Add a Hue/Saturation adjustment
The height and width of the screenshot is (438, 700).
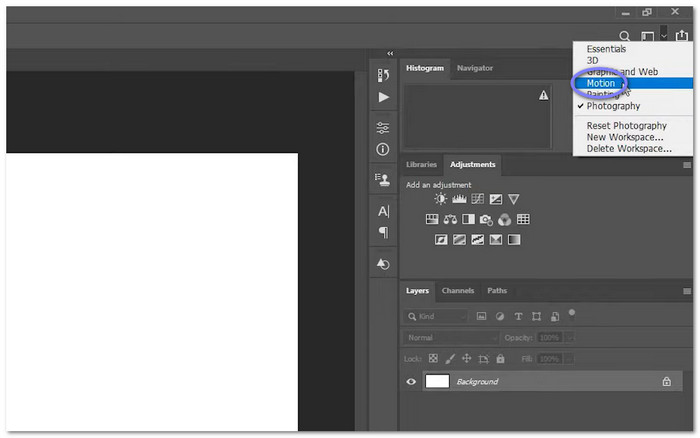(x=432, y=219)
